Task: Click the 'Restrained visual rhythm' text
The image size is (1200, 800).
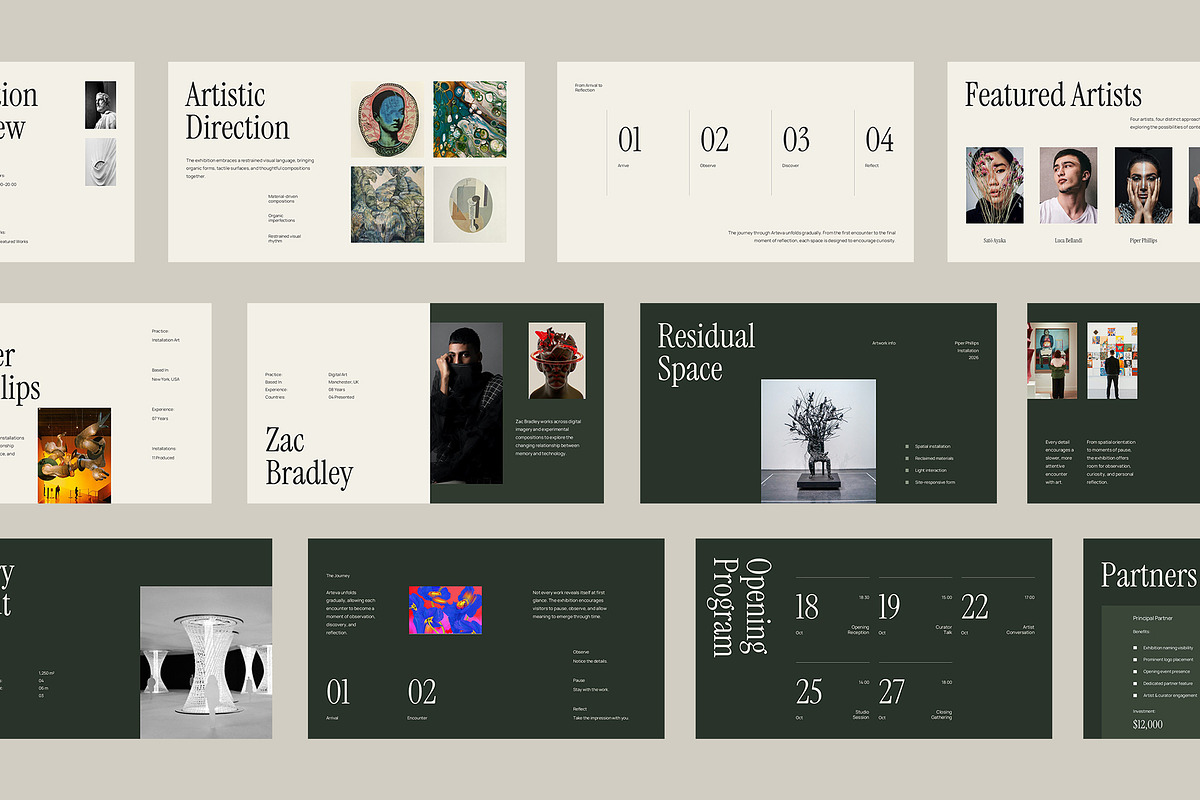Action: tap(284, 238)
